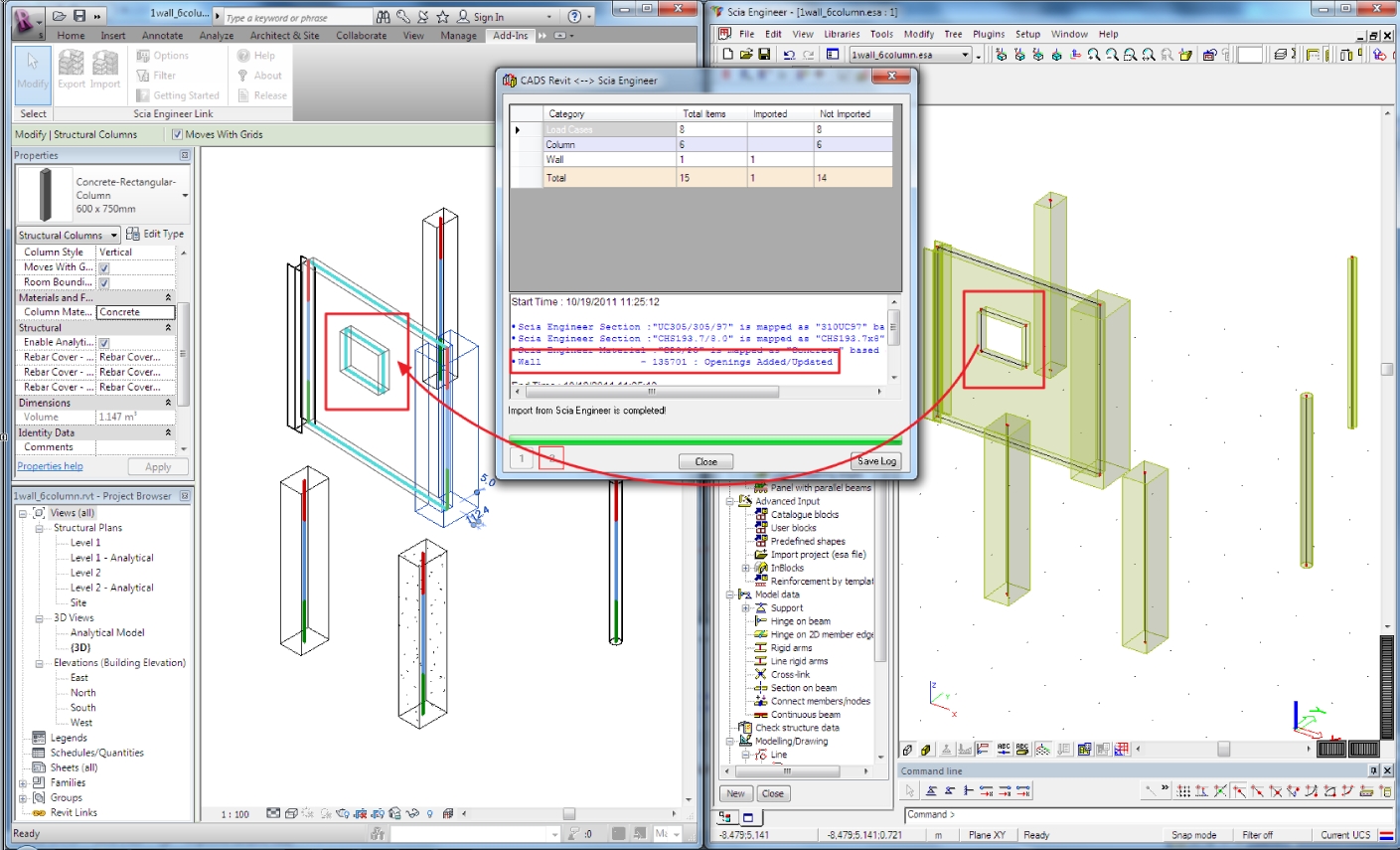The width and height of the screenshot is (1400, 850).
Task: Click Apply button in Revit Properties
Action: (x=157, y=466)
